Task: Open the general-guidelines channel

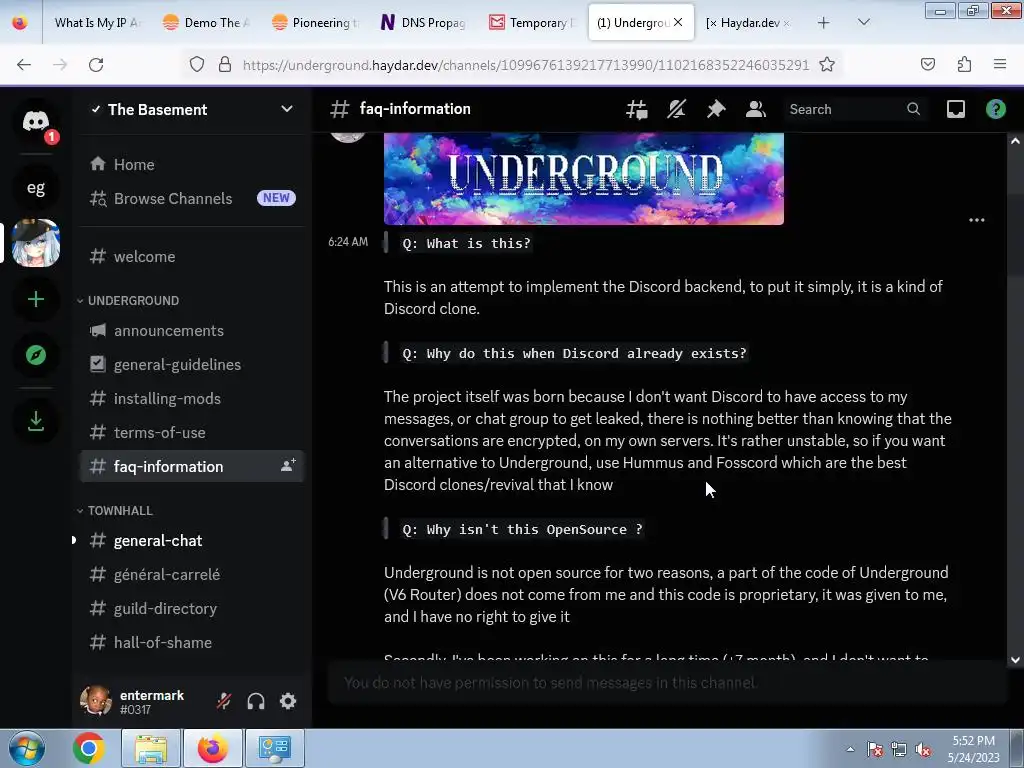Action: [191, 364]
